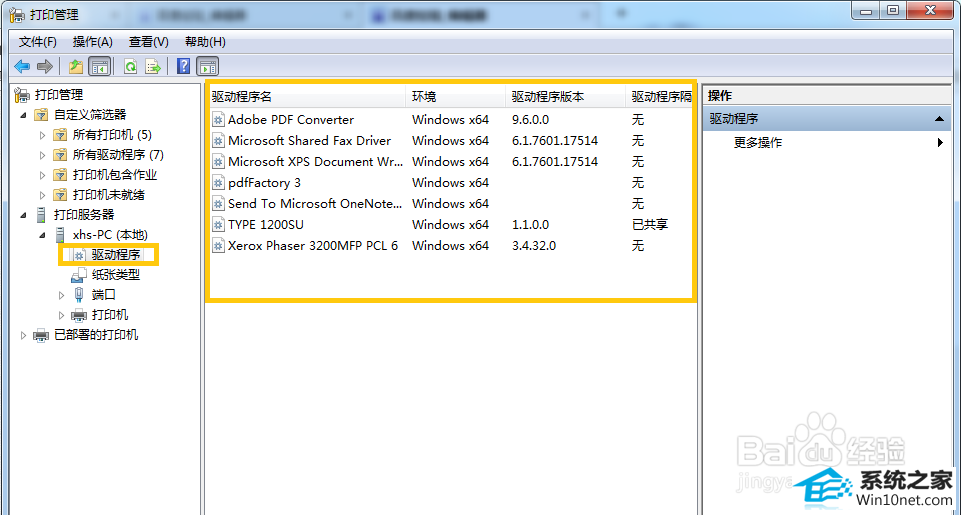Toggle the Show/Hide Console Tree icon

tap(99, 66)
